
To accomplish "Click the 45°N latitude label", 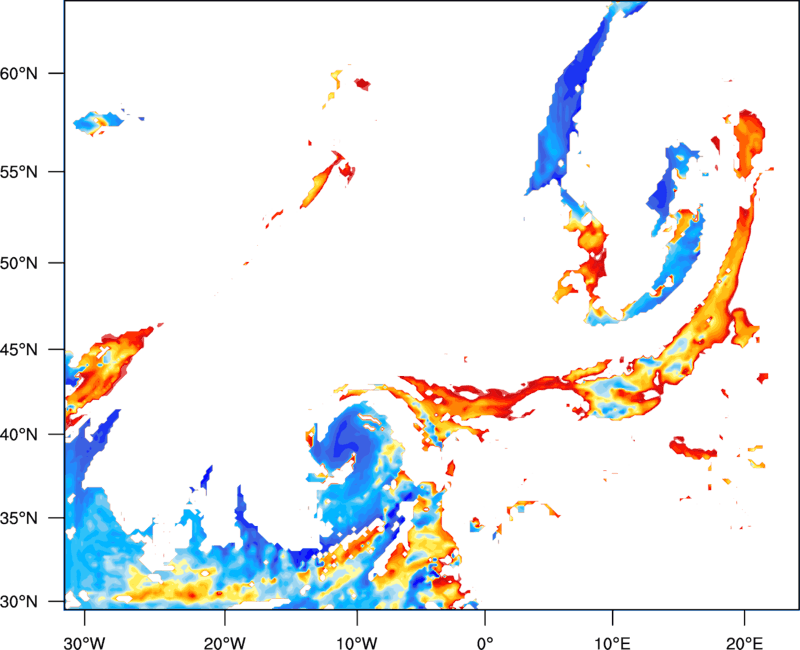I will 19,349.
